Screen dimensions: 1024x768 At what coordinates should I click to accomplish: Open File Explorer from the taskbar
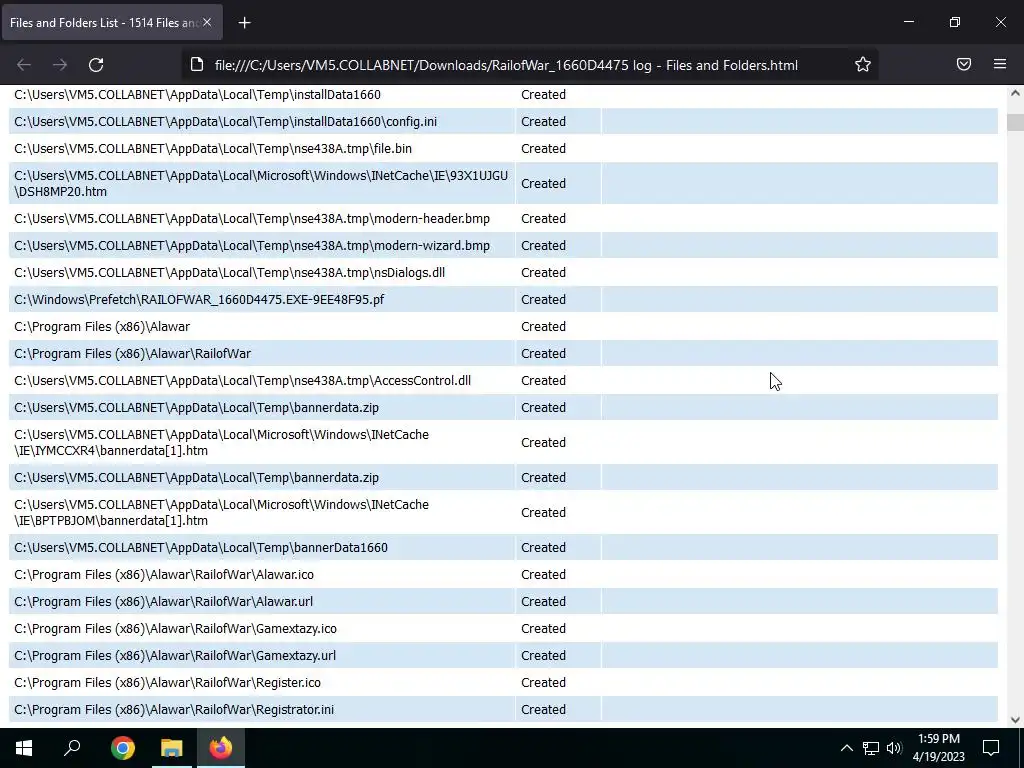(x=172, y=748)
